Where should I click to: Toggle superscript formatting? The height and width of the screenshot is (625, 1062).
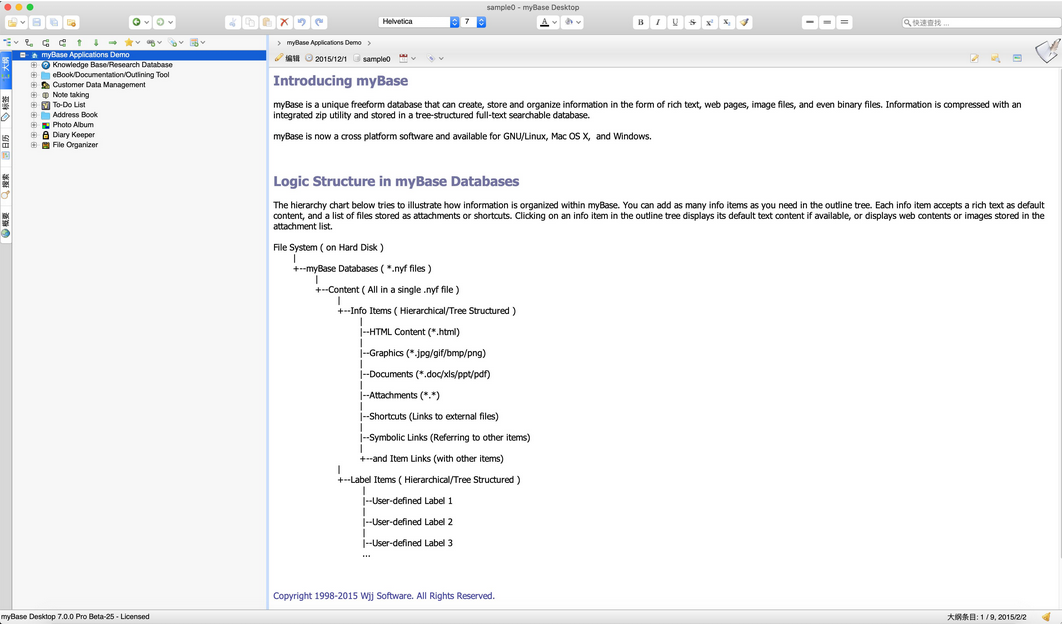coord(709,22)
